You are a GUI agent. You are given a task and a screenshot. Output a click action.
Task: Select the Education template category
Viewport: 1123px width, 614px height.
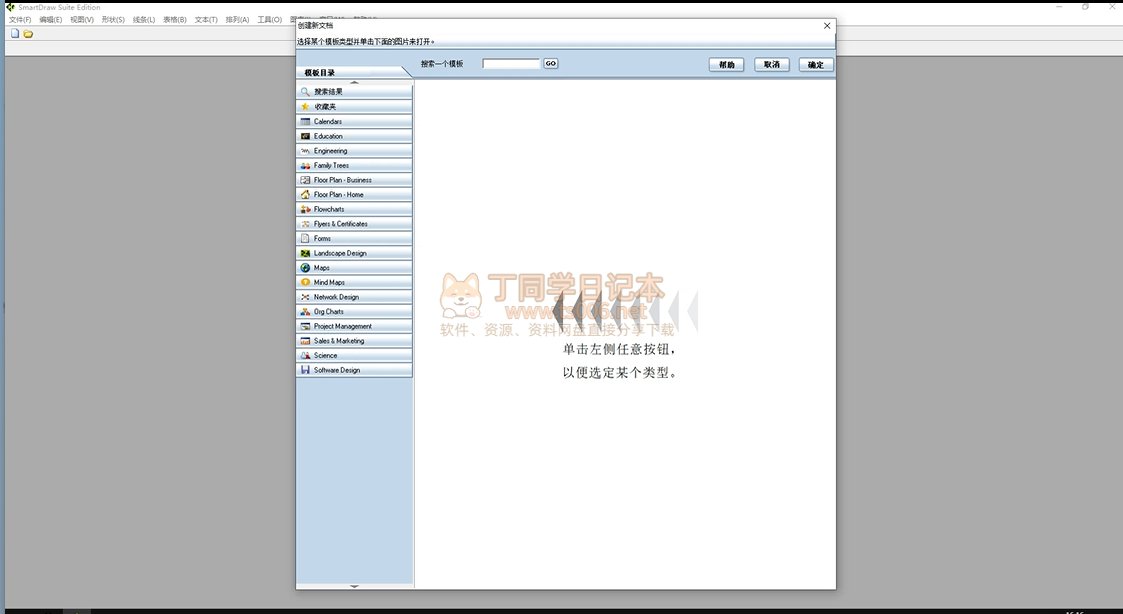pyautogui.click(x=355, y=136)
